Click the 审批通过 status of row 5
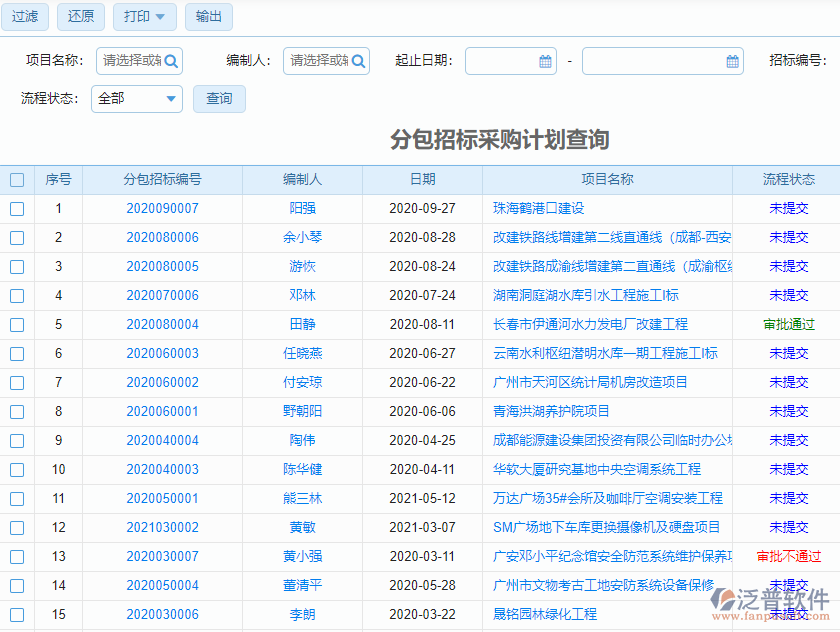This screenshot has width=840, height=632. (x=788, y=324)
